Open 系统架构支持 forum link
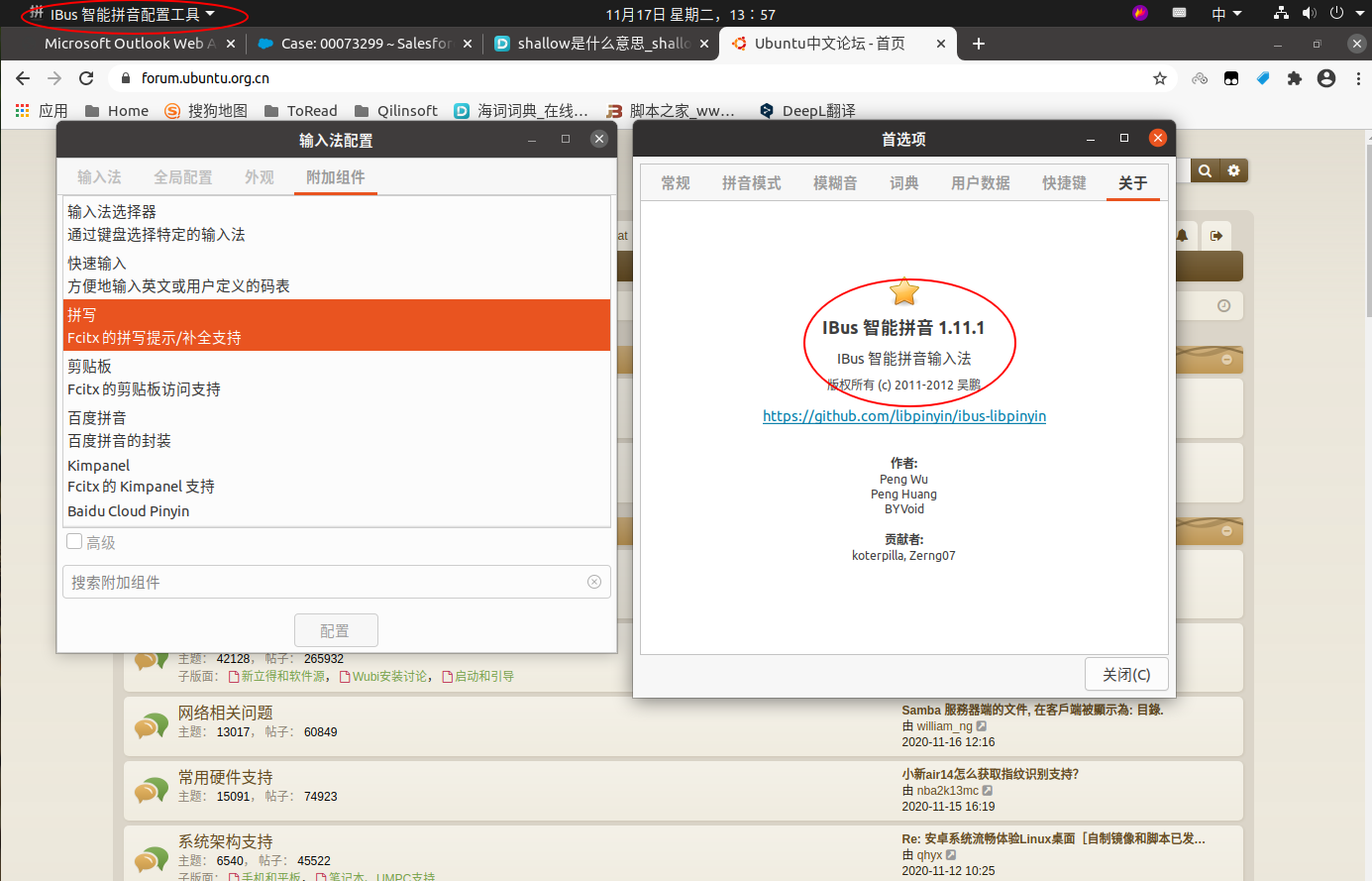The height and width of the screenshot is (881, 1372). (225, 841)
